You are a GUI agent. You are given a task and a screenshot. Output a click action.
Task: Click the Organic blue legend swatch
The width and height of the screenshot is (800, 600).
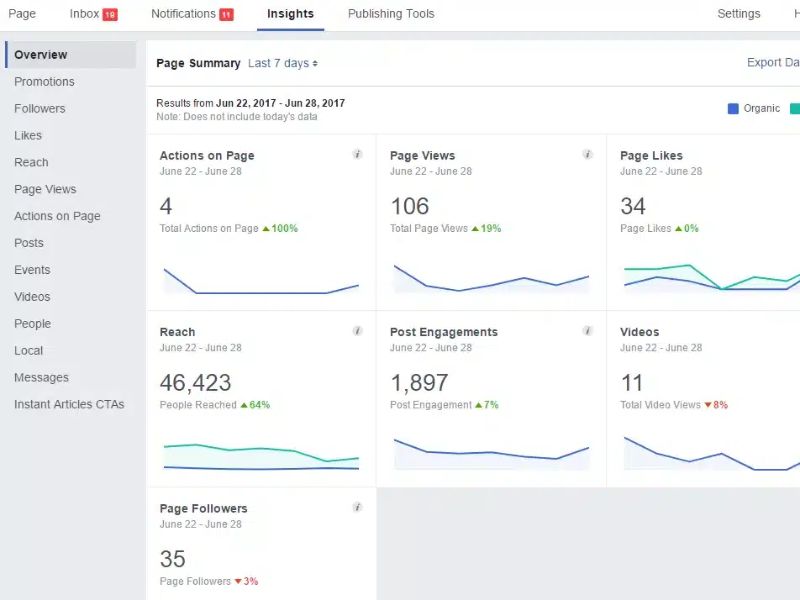[x=733, y=108]
